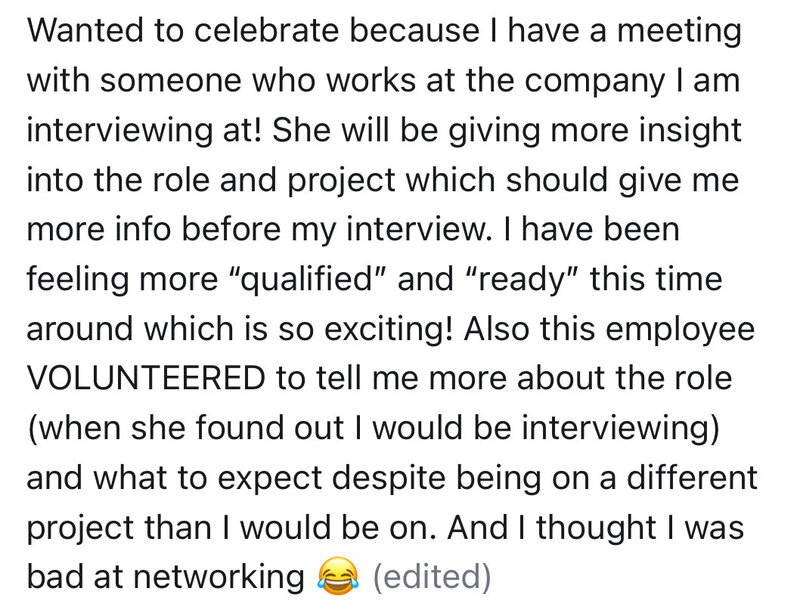Click the word "expect" in the message
The height and width of the screenshot is (613, 800).
pyautogui.click(x=270, y=479)
